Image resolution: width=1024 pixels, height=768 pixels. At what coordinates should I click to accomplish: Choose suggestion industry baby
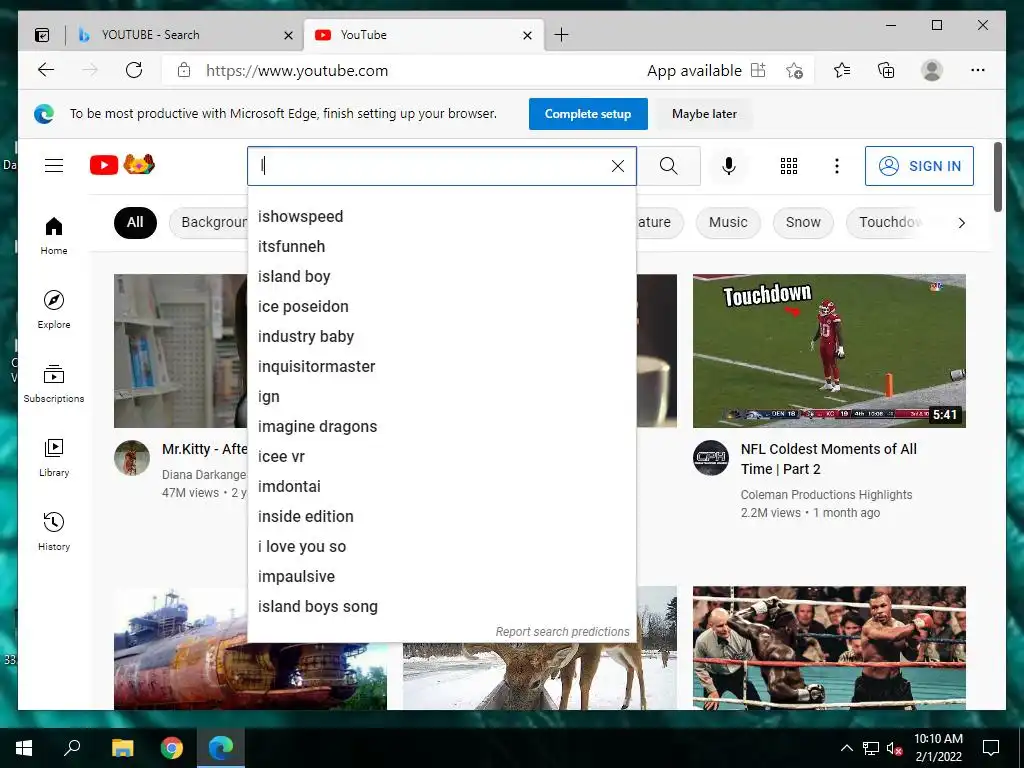coord(441,336)
